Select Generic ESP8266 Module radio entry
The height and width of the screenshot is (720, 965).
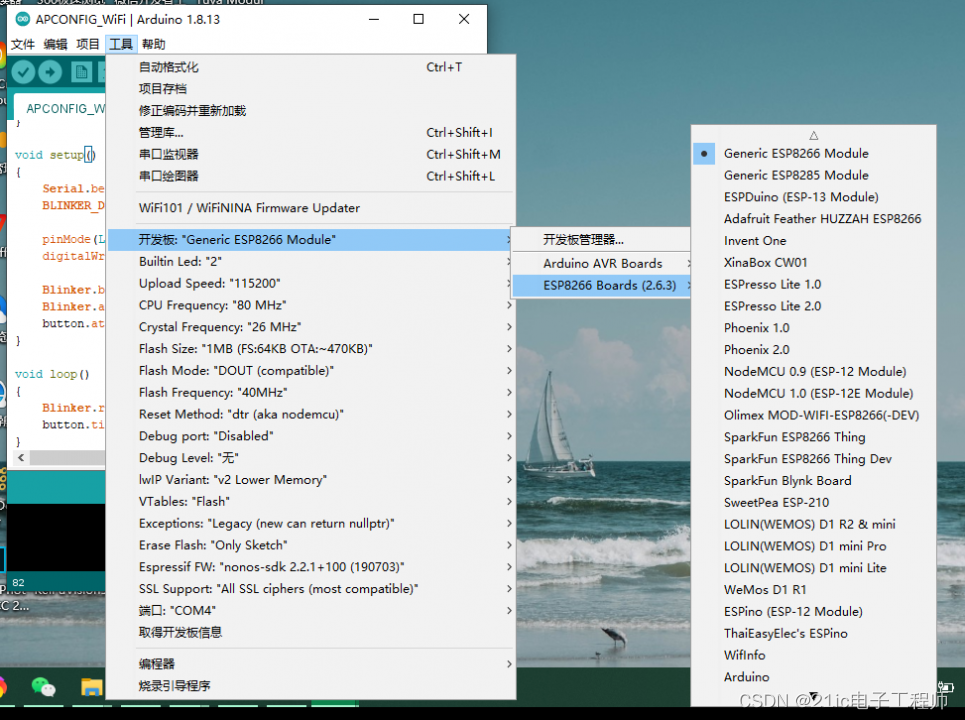tap(814, 153)
